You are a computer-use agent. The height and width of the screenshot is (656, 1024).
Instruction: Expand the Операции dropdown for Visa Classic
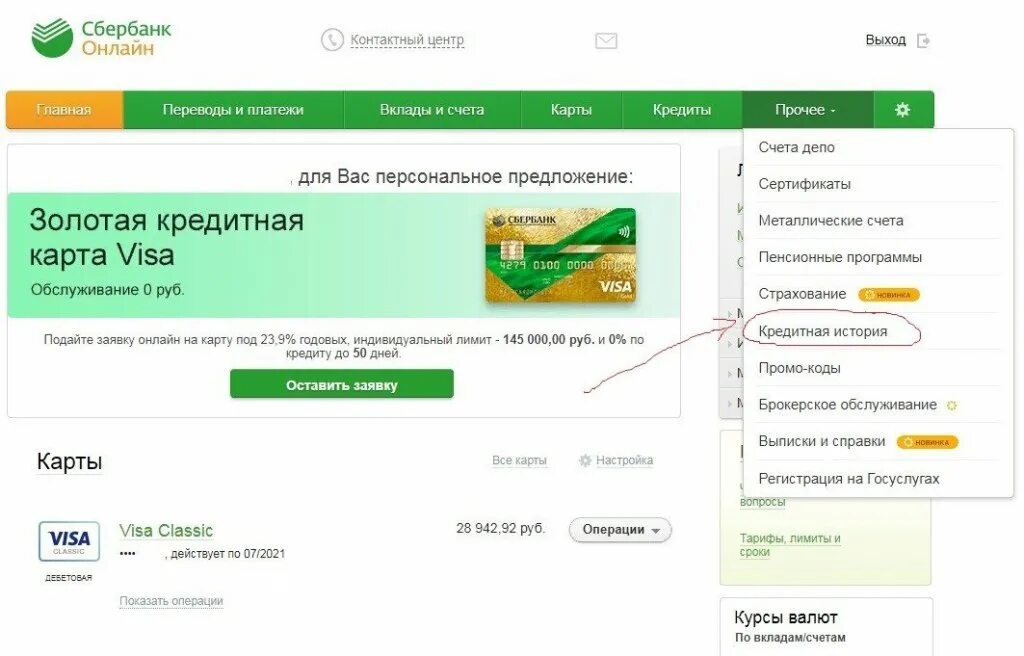tap(620, 530)
